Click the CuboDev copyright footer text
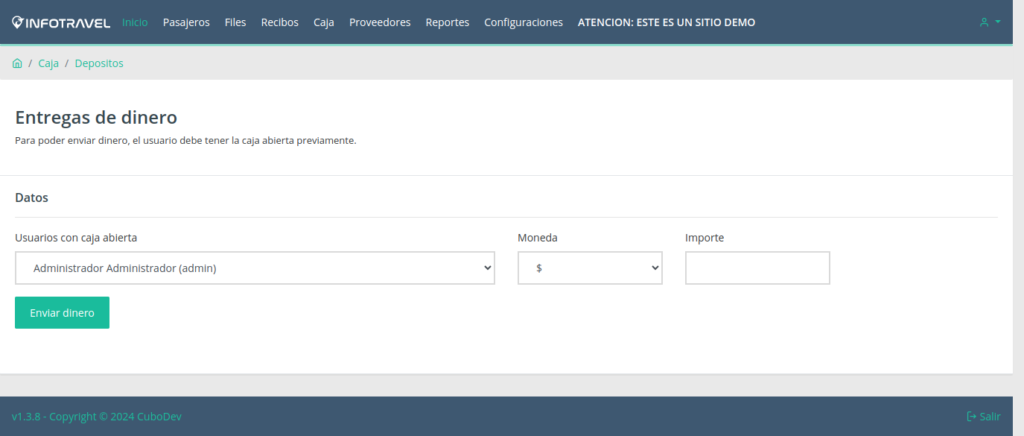 click(96, 416)
